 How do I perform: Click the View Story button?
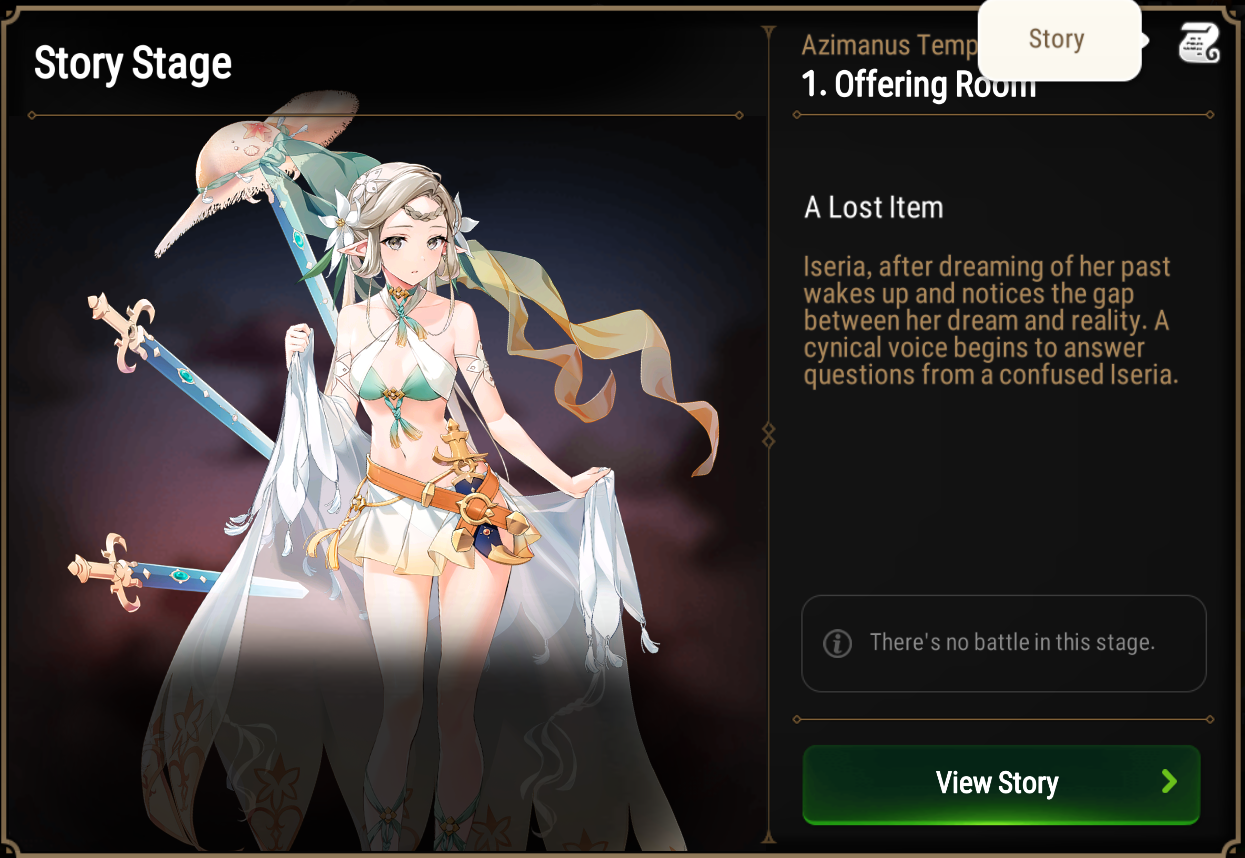coord(1001,784)
